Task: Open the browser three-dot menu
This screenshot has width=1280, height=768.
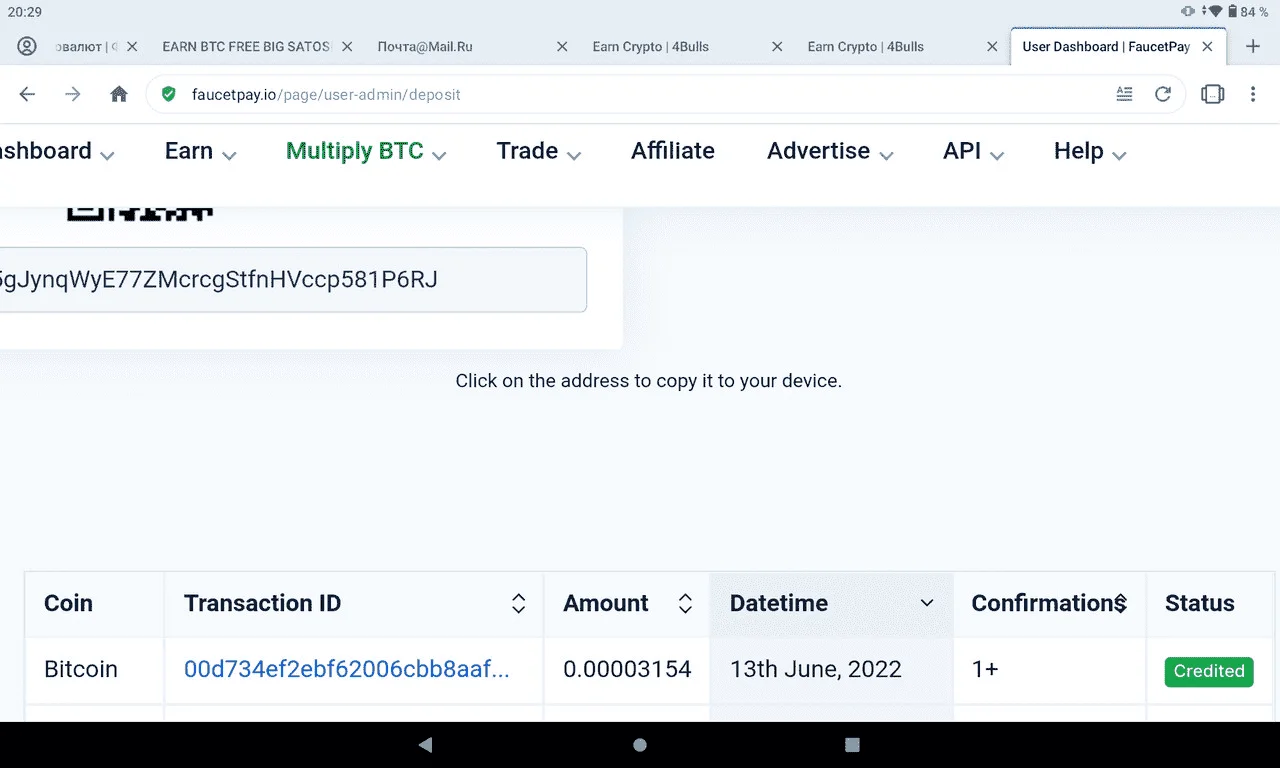Action: (x=1253, y=94)
